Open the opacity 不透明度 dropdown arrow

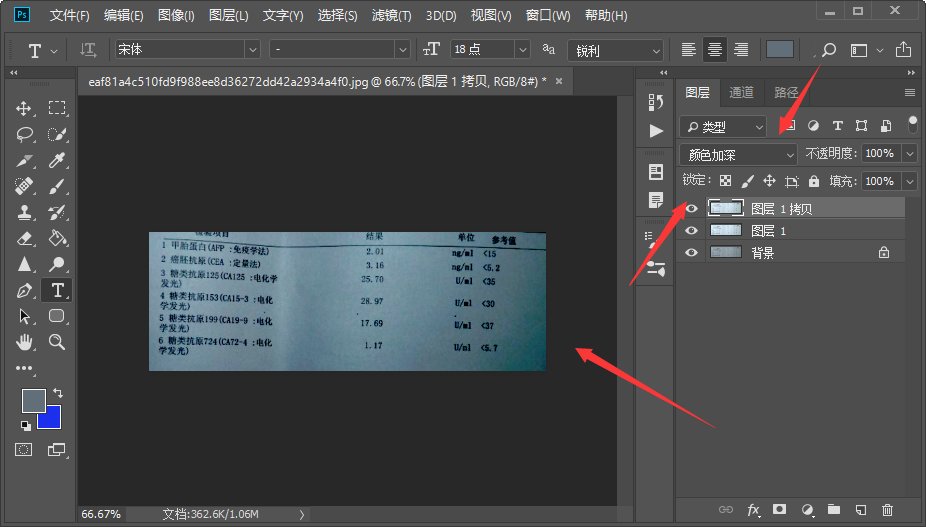910,154
